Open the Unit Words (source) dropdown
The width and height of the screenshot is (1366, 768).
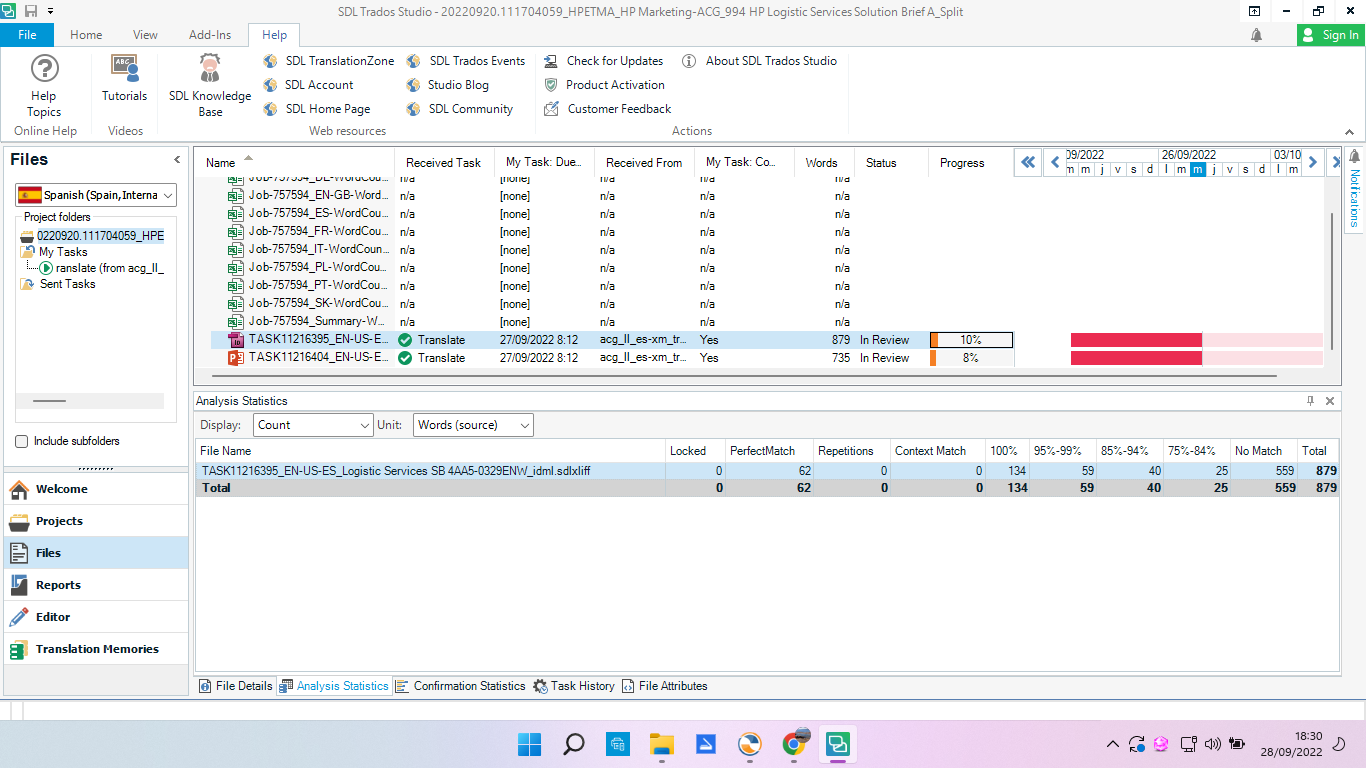(473, 425)
